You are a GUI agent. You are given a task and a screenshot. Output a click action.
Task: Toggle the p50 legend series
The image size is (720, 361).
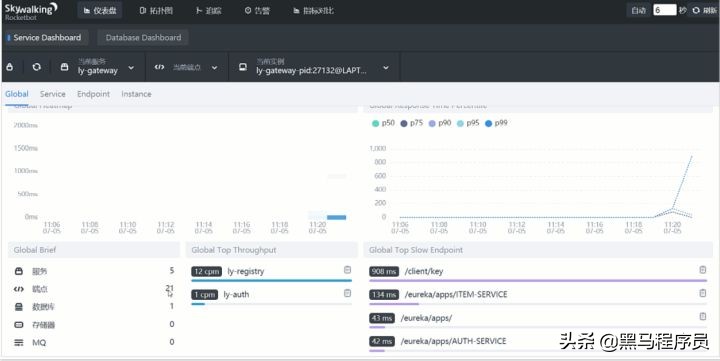(383, 123)
